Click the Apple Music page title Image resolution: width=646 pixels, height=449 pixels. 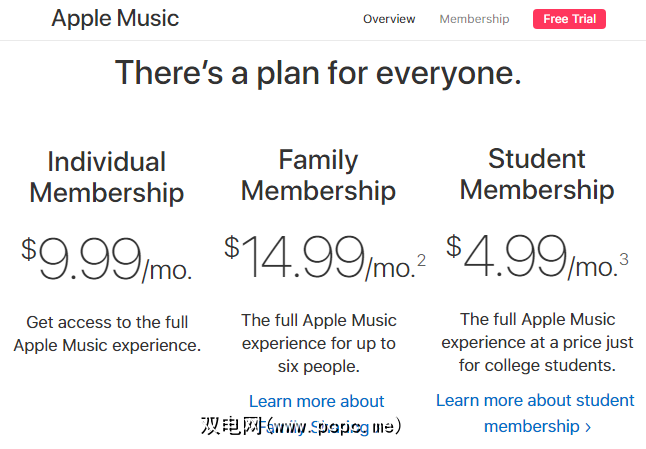[x=115, y=18]
